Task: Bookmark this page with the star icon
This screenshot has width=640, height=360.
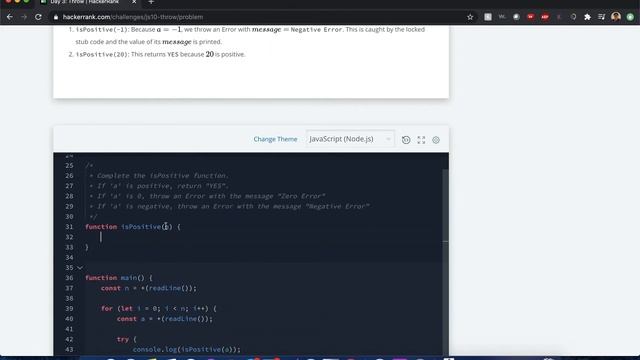Action: (470, 17)
